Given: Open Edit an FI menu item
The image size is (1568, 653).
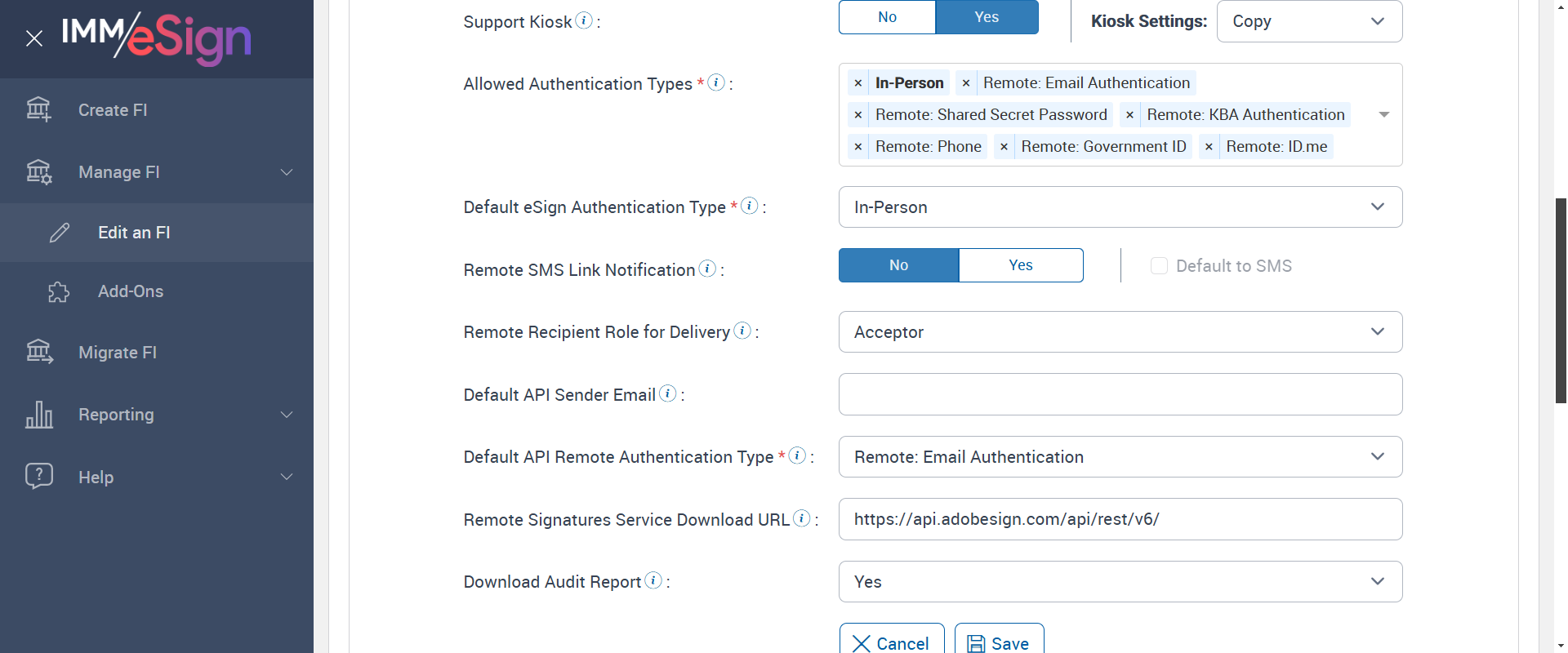Looking at the screenshot, I should click(134, 233).
